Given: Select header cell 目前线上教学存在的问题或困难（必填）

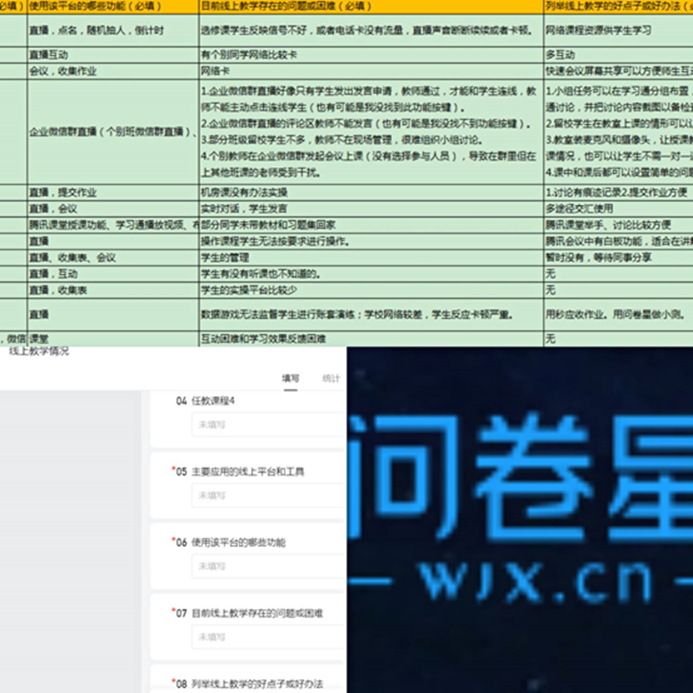Looking at the screenshot, I should tap(371, 7).
